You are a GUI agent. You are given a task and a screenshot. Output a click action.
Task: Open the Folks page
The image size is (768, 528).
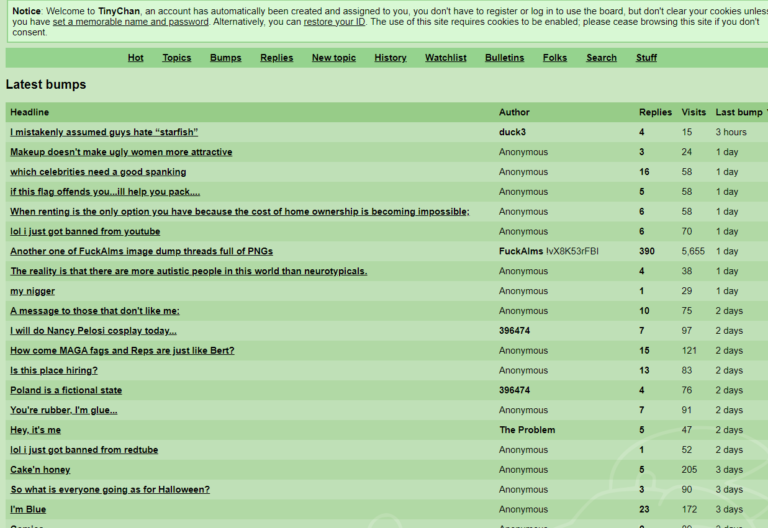(x=555, y=58)
